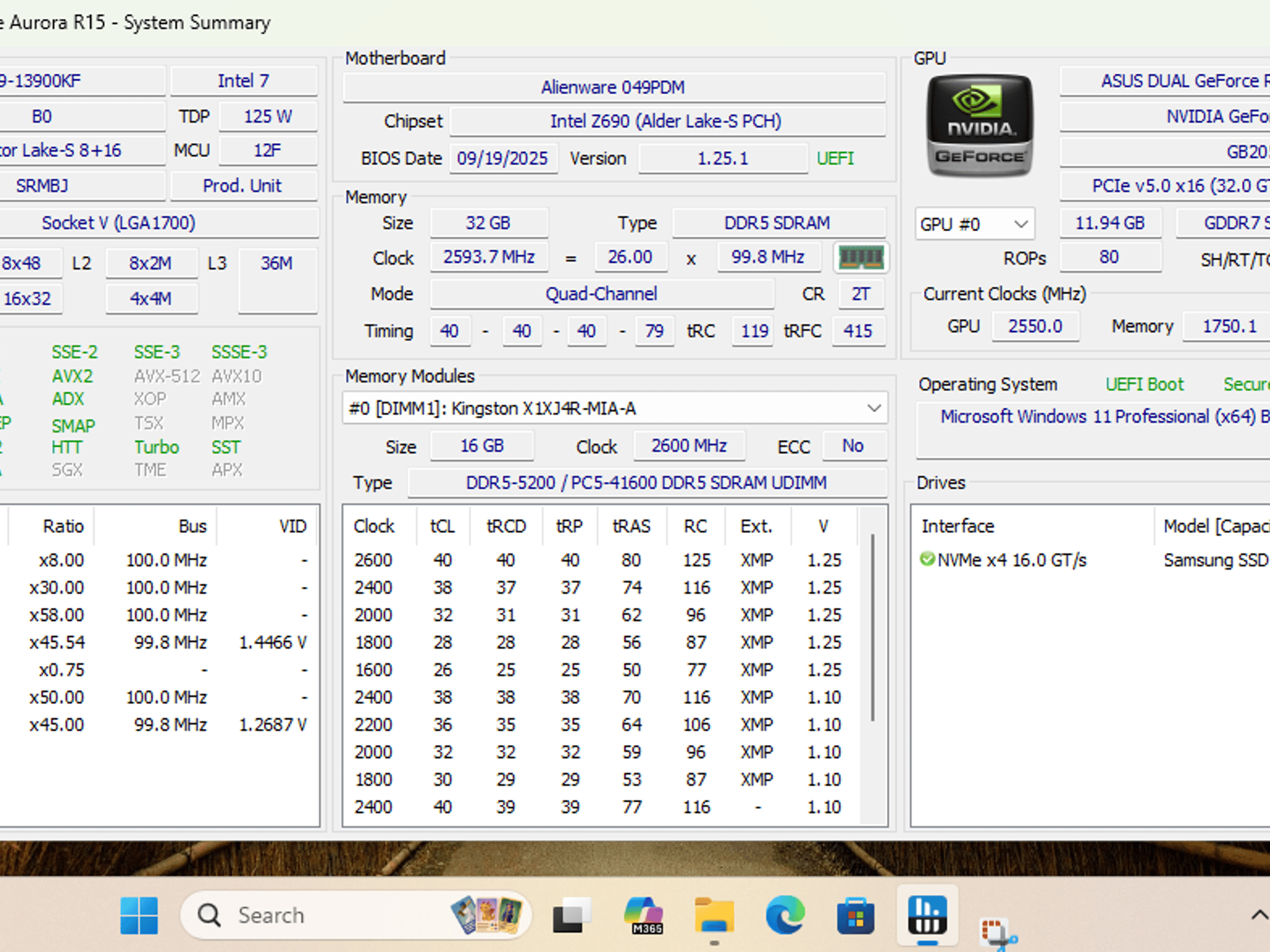
Task: Open Task View from the taskbar
Action: coord(571,915)
